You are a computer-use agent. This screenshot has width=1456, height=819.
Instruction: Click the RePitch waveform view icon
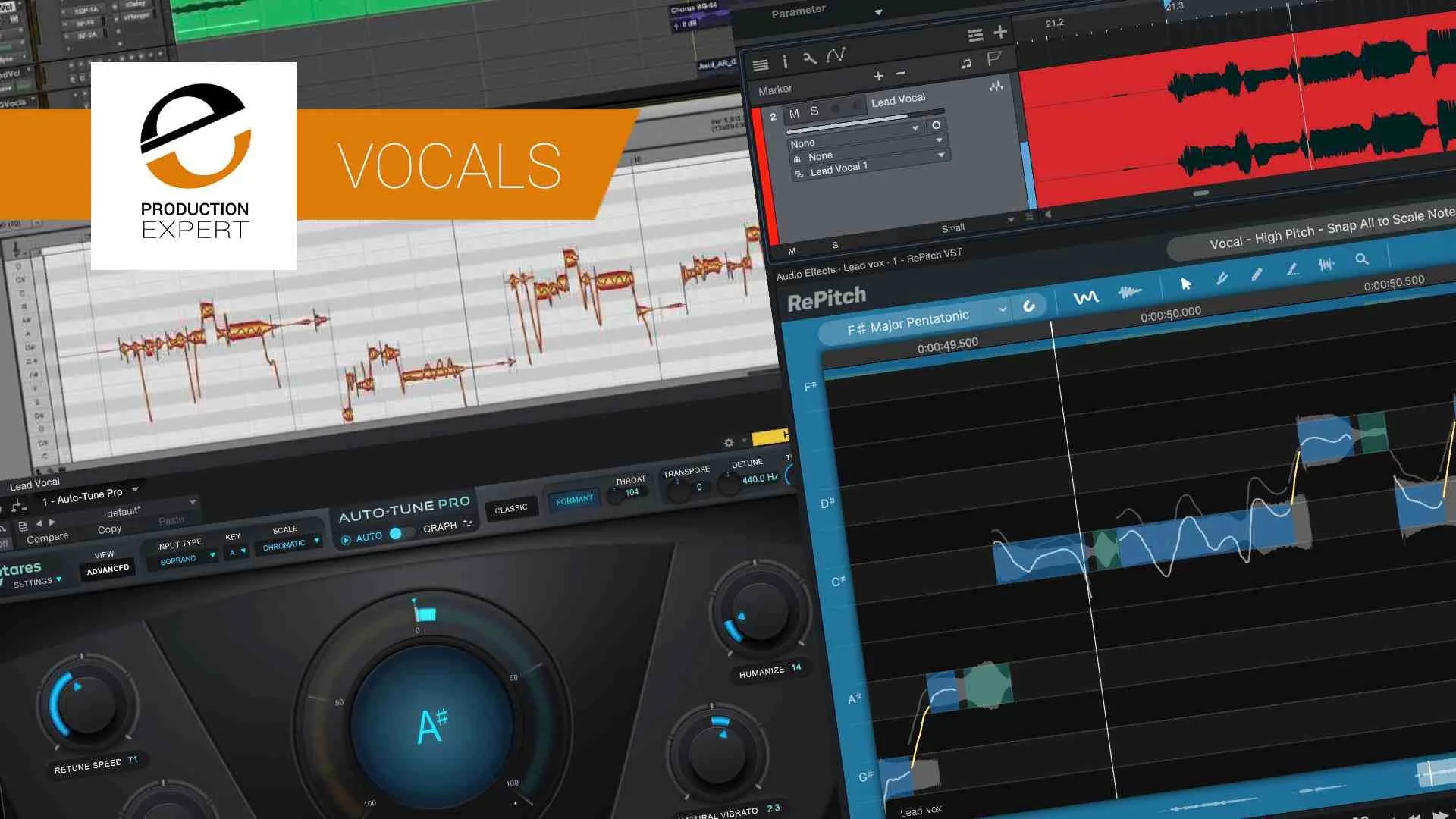point(1130,292)
